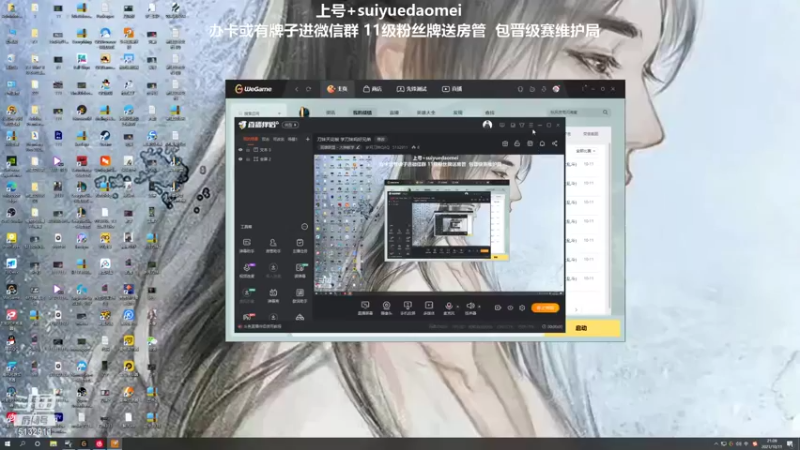Mute the speaker output in streaming tool
Screen dimensions: 800x450
[x=470, y=307]
